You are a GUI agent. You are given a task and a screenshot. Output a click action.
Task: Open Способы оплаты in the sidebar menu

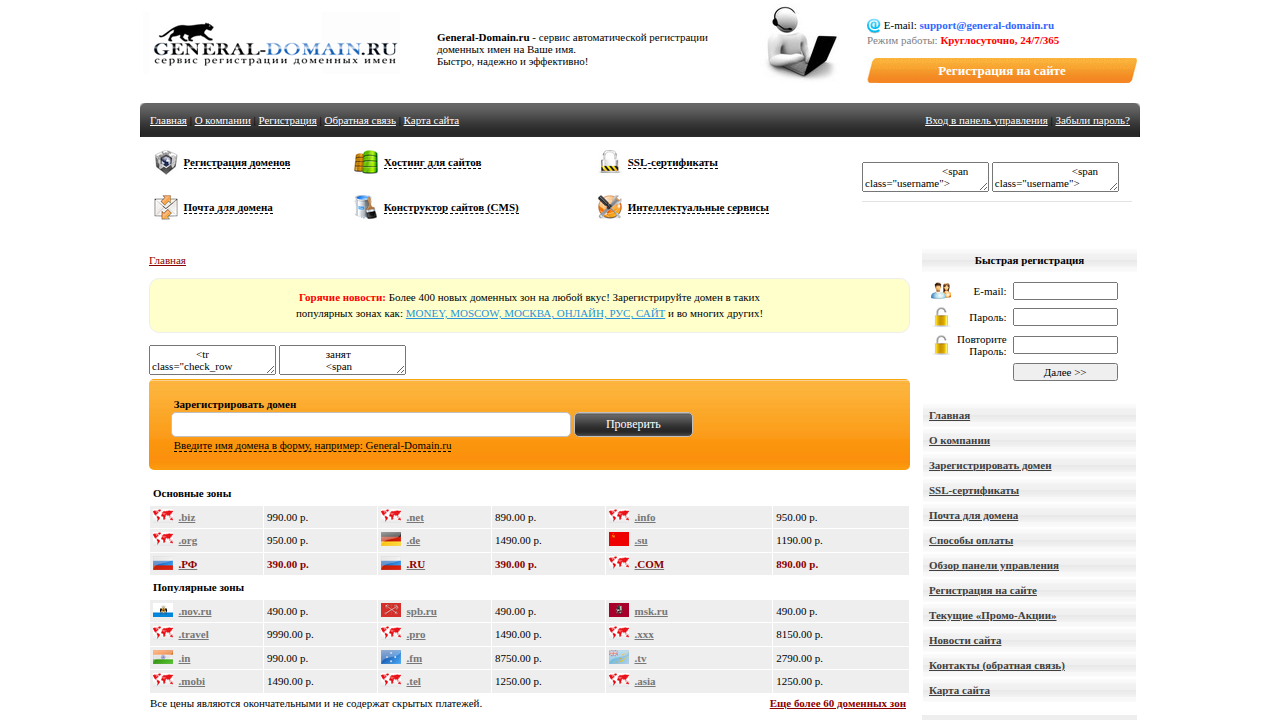(971, 540)
